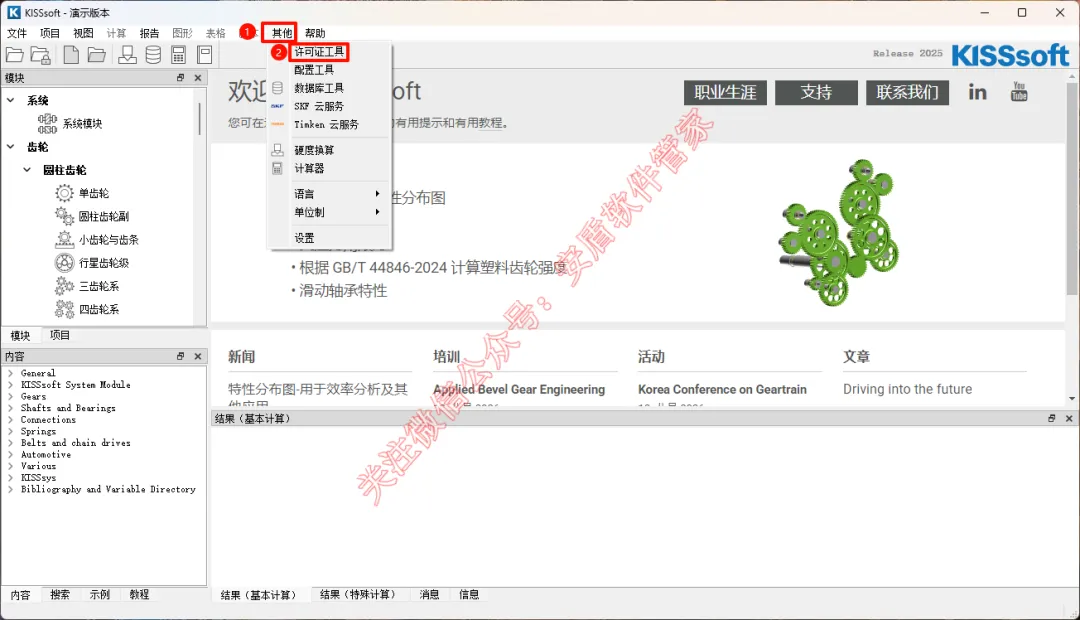Viewport: 1080px width, 620px height.
Task: Select the 四齿轮系 module icon
Action: (x=64, y=309)
